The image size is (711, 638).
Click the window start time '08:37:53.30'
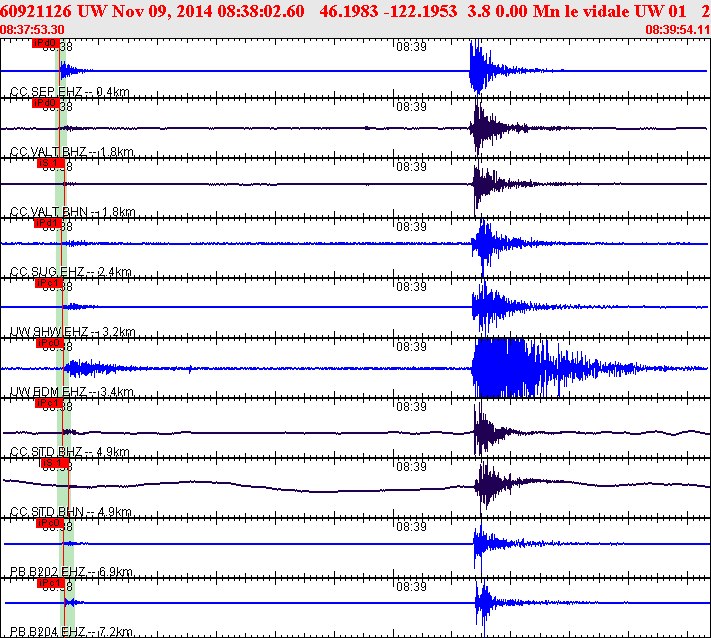[32, 30]
